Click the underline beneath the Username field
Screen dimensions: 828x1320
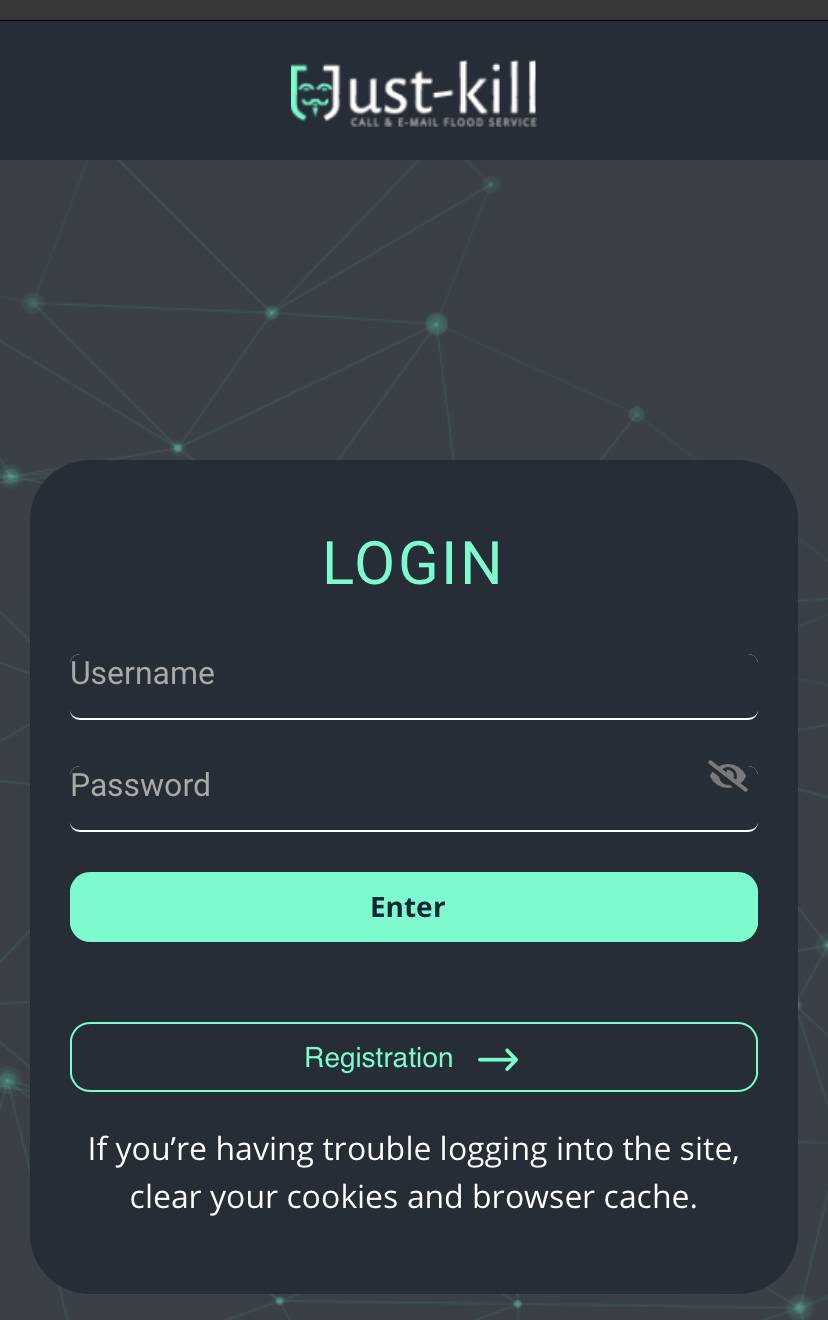414,717
